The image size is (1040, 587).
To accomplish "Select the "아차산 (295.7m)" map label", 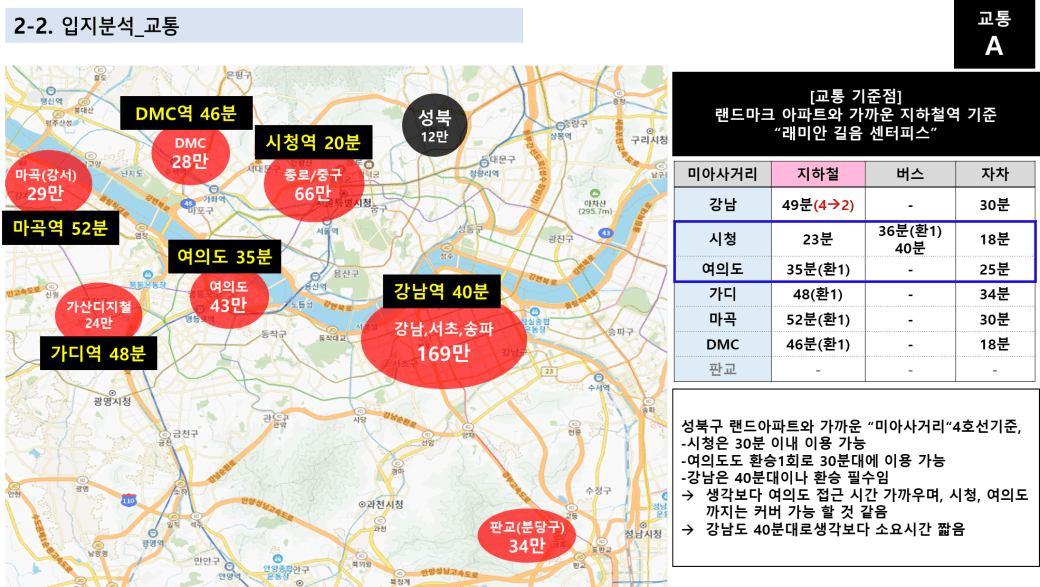I will coord(595,208).
